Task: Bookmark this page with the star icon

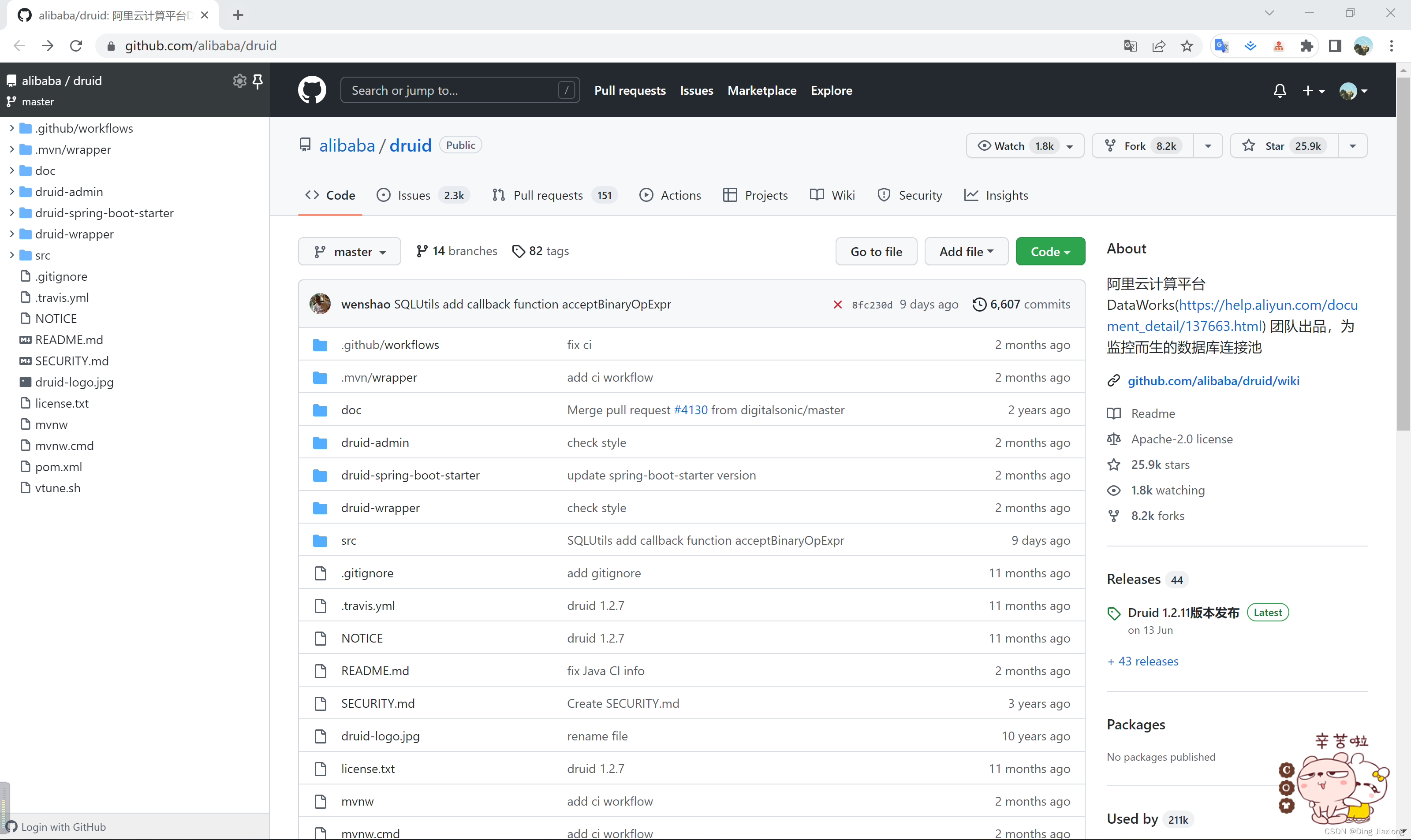Action: pos(1187,46)
